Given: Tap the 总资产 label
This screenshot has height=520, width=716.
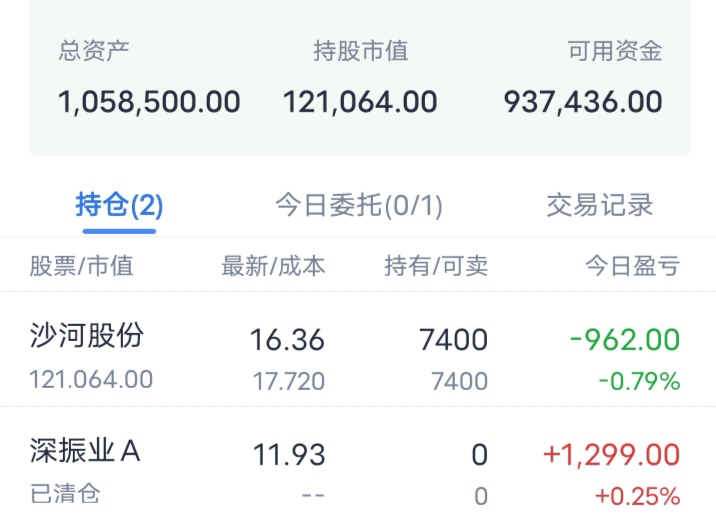Looking at the screenshot, I should click(93, 52).
